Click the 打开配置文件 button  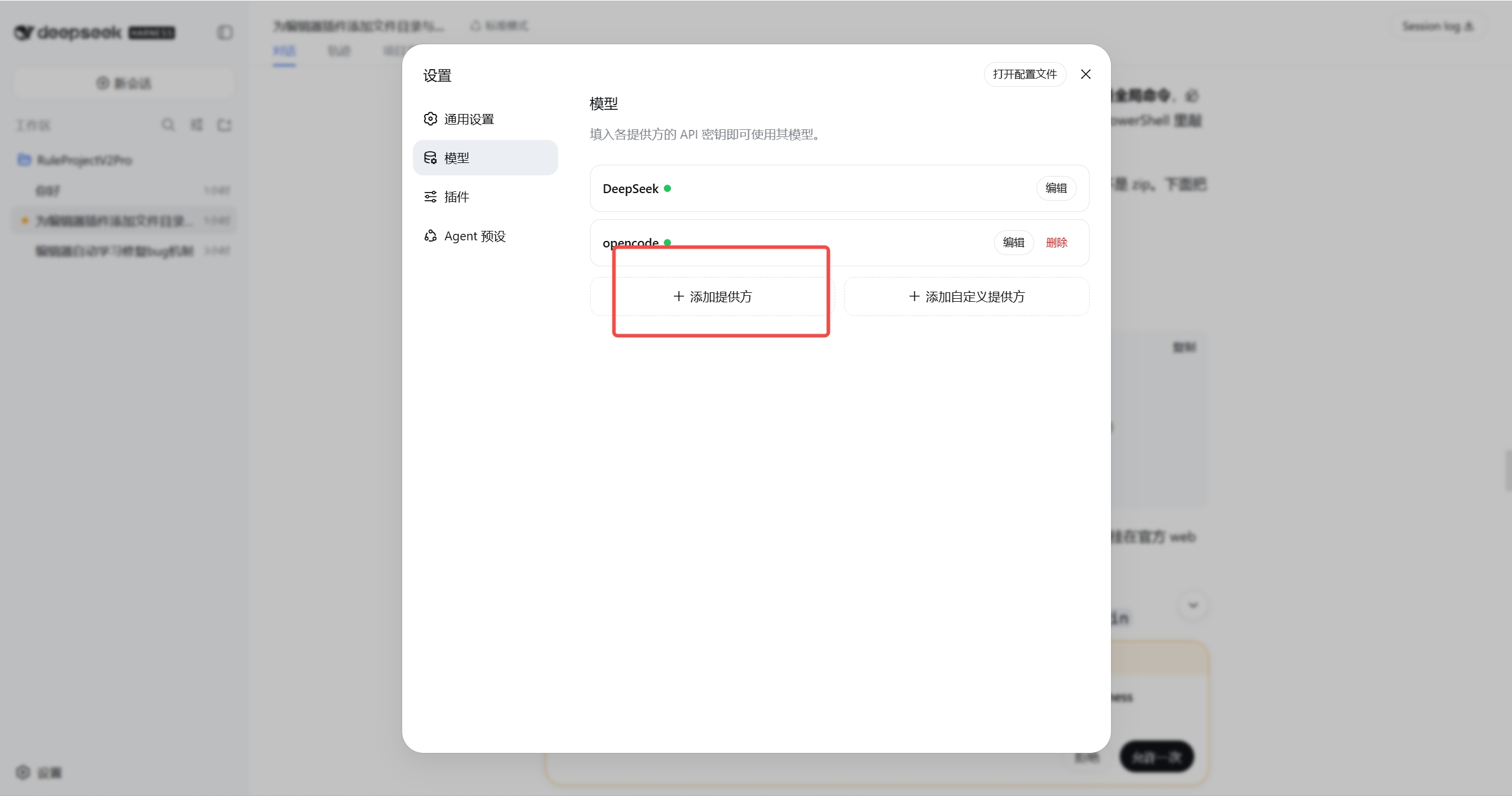pos(1025,74)
